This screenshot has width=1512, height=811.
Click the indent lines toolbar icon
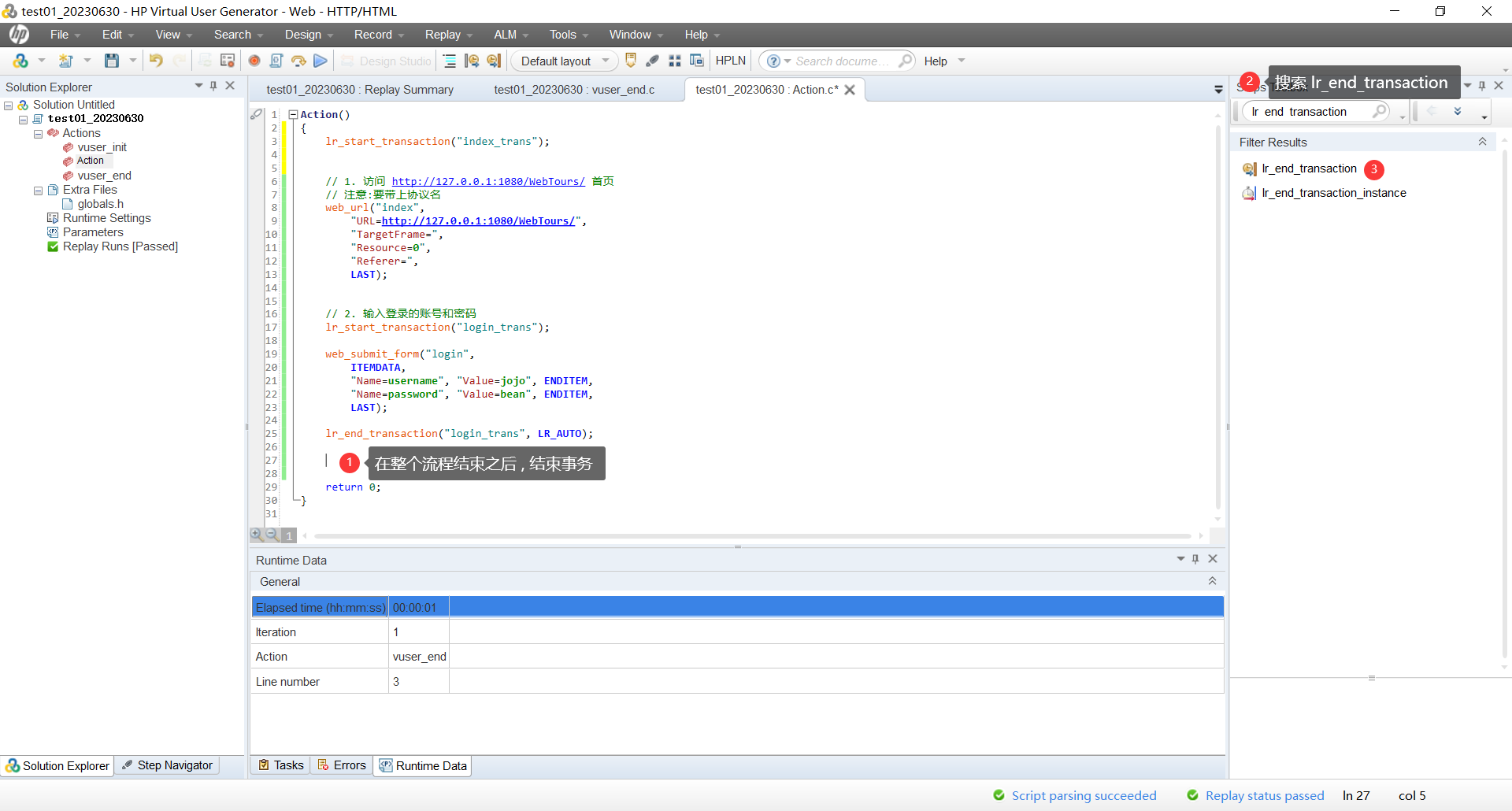(x=450, y=61)
